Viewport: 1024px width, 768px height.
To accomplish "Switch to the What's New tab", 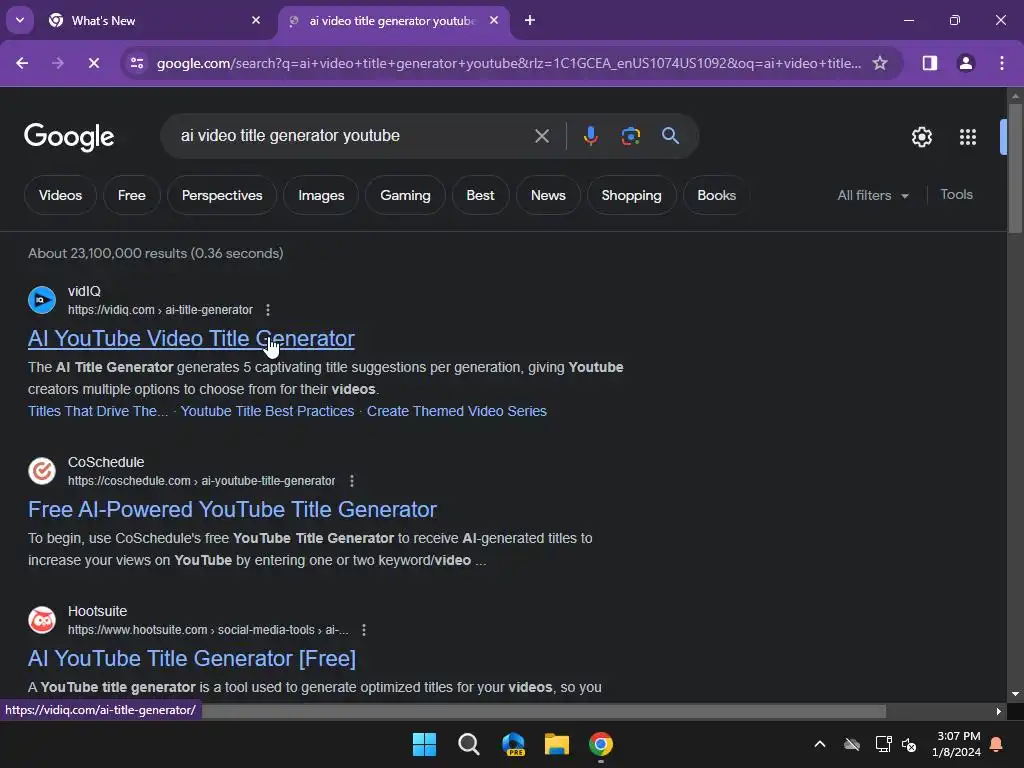I will pos(155,21).
